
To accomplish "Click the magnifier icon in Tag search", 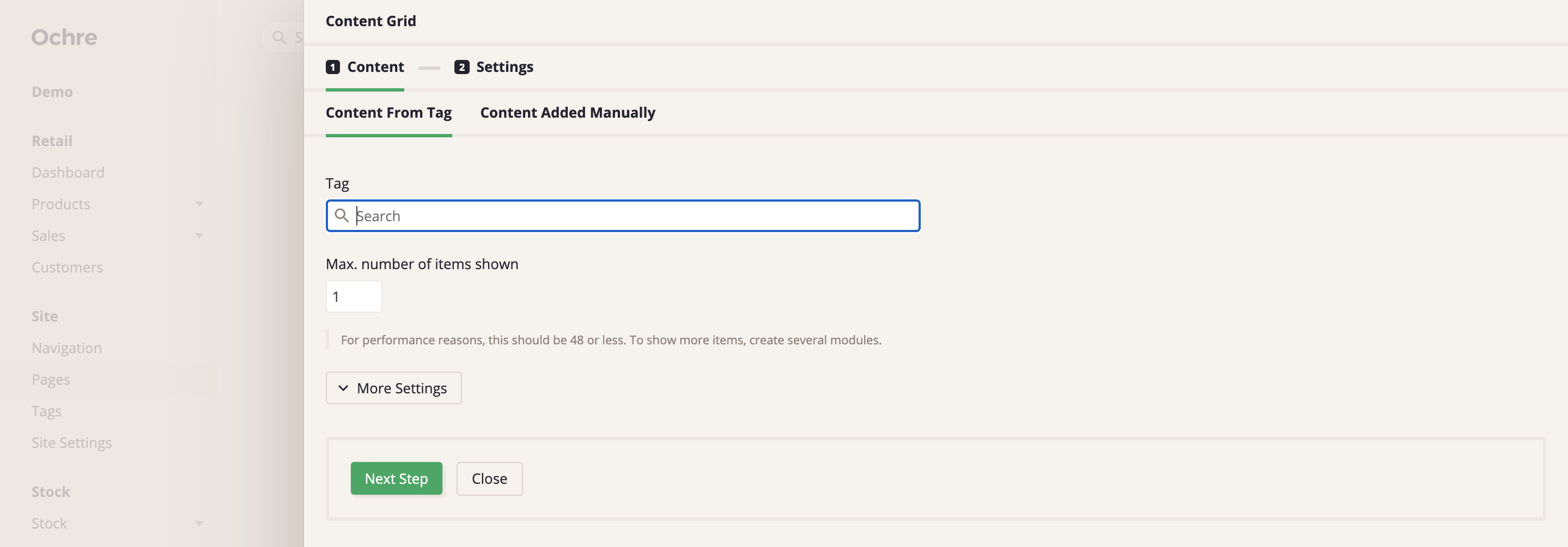I will pos(342,216).
